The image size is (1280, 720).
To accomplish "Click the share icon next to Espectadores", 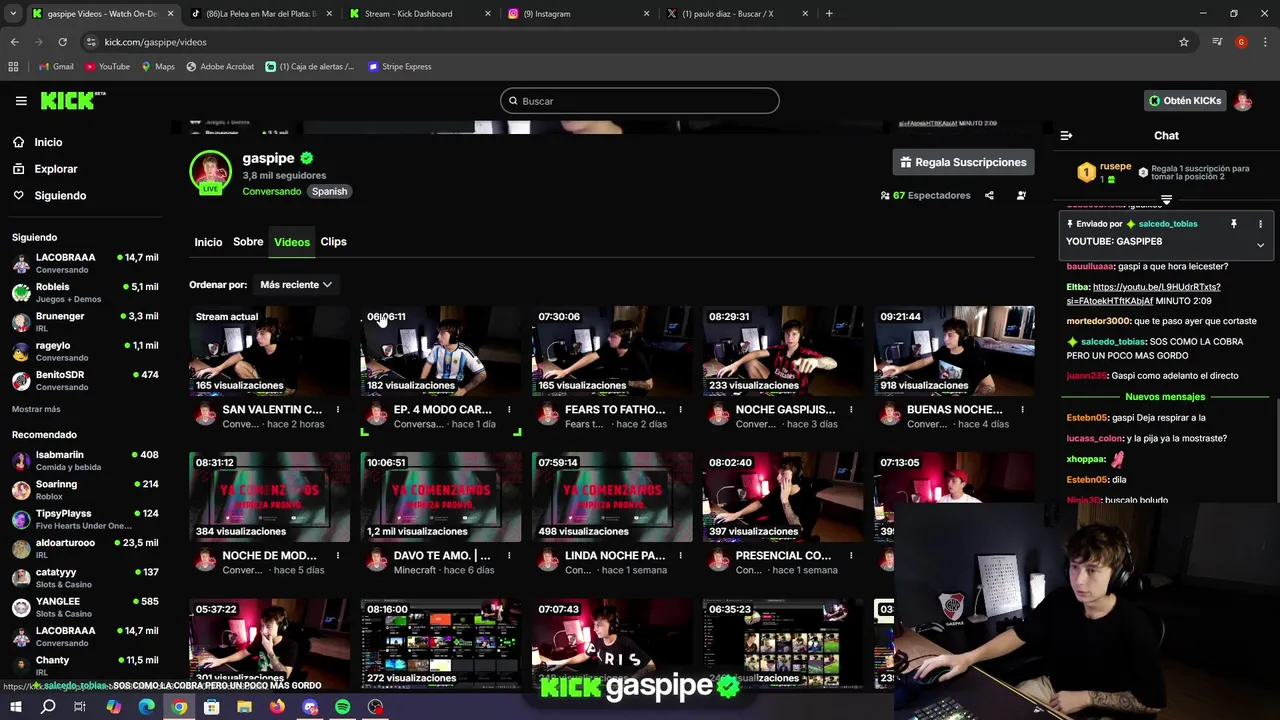I will point(989,195).
